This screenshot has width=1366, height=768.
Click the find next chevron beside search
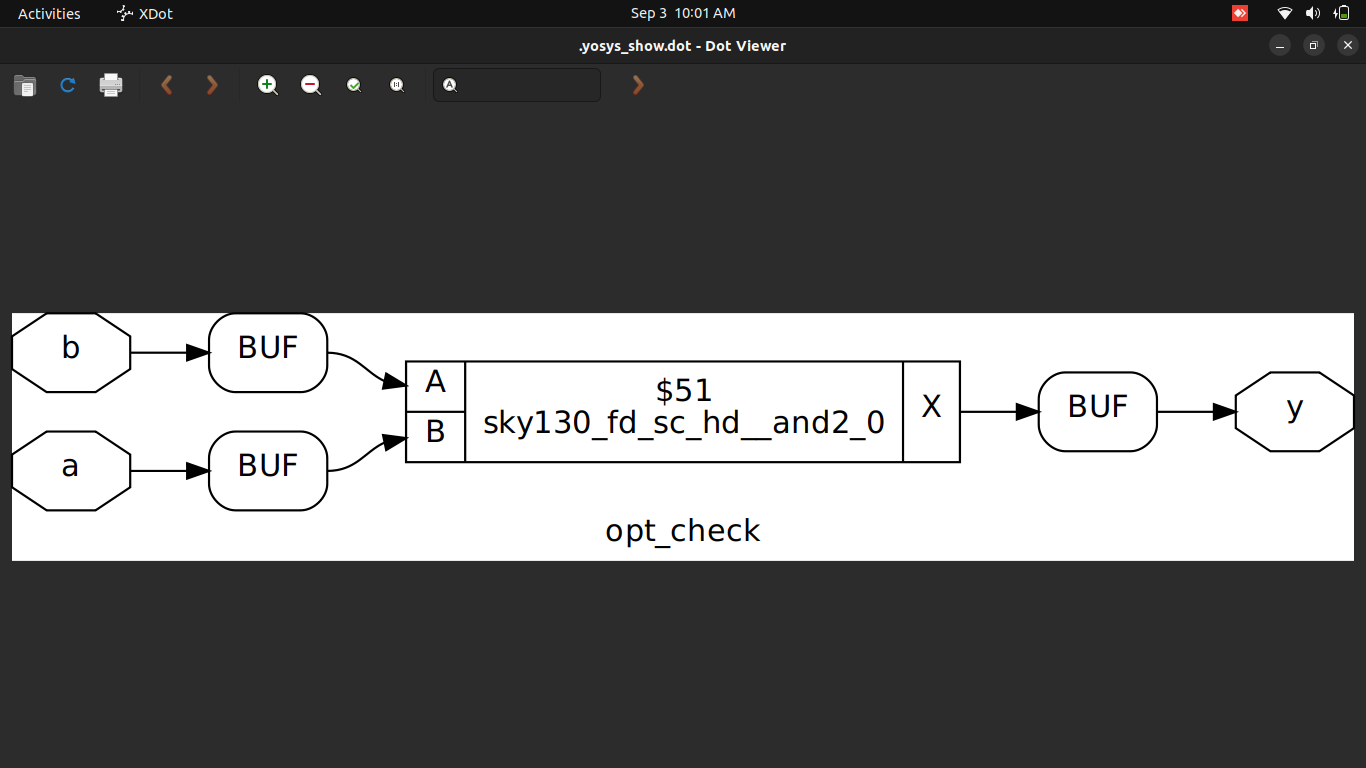click(637, 85)
